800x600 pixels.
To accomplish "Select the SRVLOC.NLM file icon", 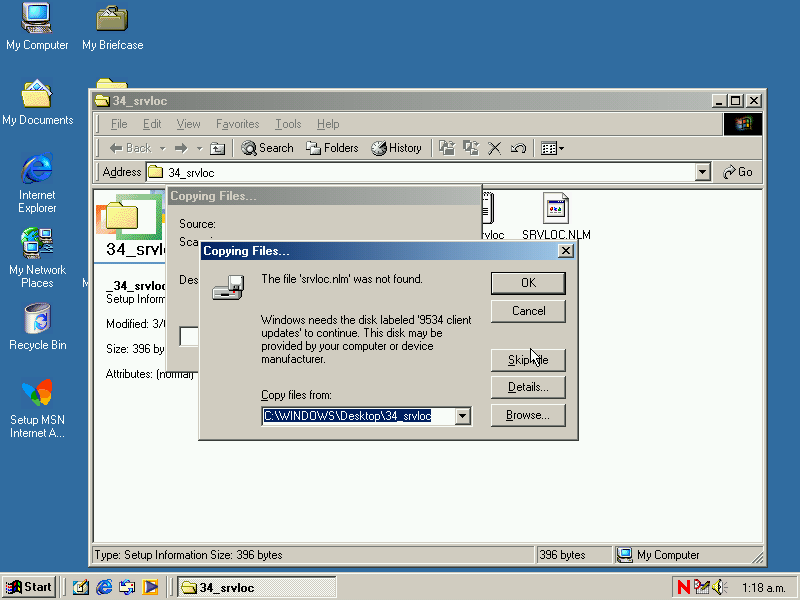I will (556, 216).
